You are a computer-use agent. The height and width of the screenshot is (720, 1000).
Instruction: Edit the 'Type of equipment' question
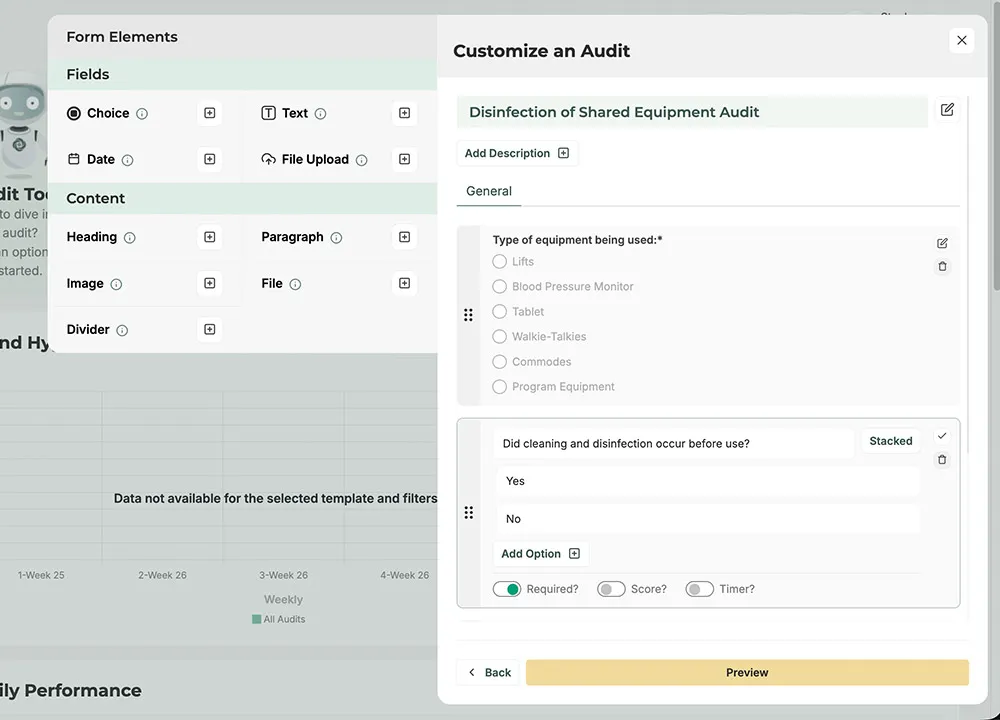(x=942, y=243)
